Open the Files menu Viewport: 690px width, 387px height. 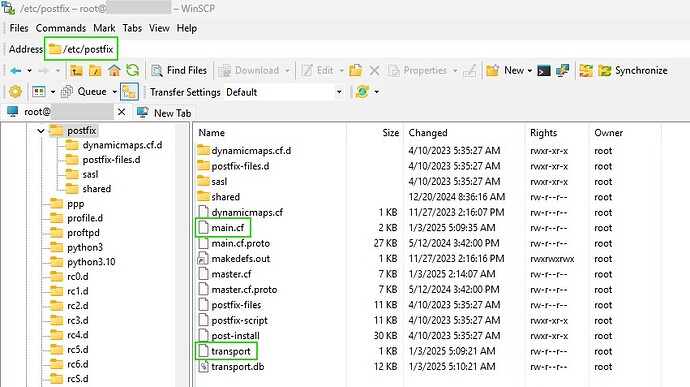click(x=19, y=28)
